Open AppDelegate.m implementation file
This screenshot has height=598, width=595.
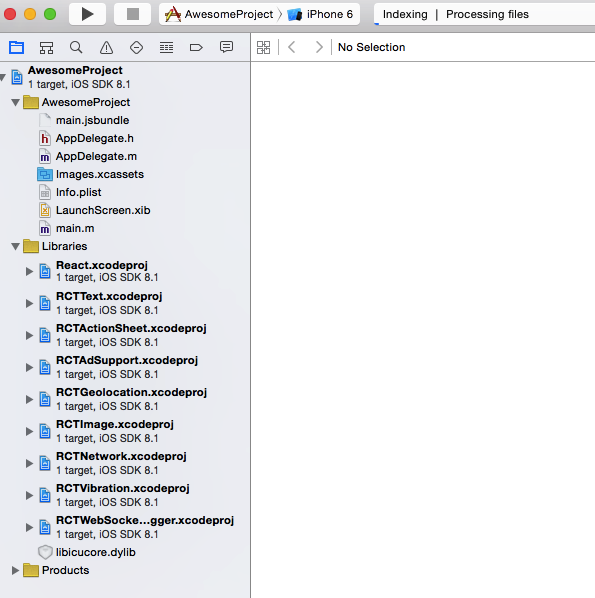pos(96,156)
